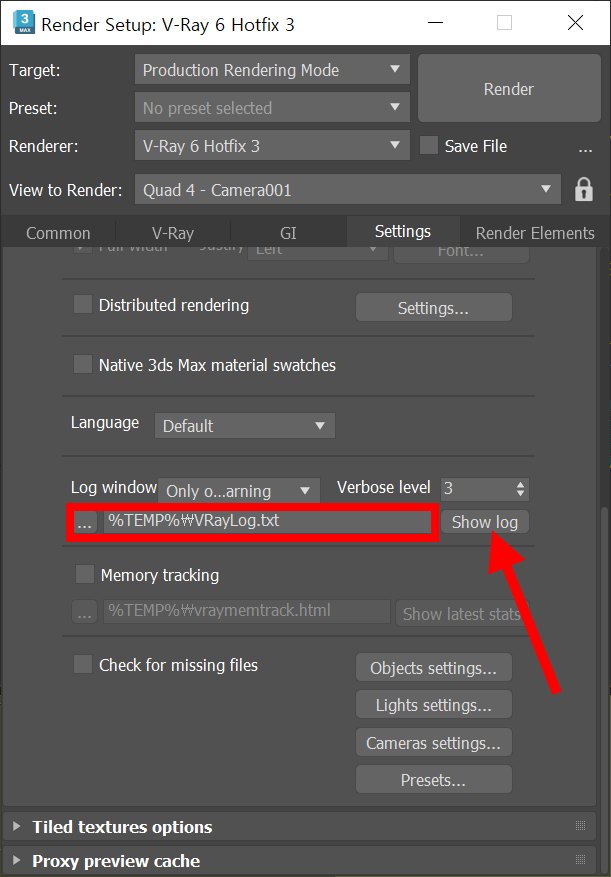The width and height of the screenshot is (611, 877).
Task: Click the Show log button
Action: pyautogui.click(x=485, y=522)
